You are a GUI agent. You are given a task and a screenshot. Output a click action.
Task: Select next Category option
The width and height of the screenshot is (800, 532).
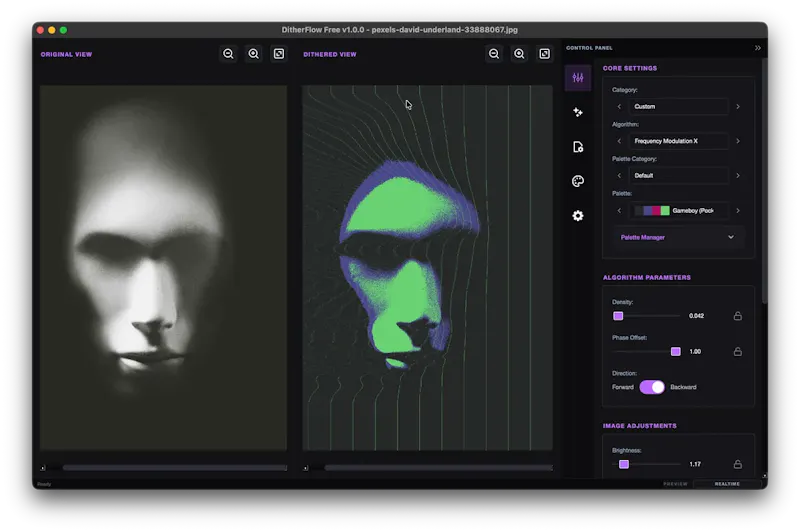coord(738,107)
